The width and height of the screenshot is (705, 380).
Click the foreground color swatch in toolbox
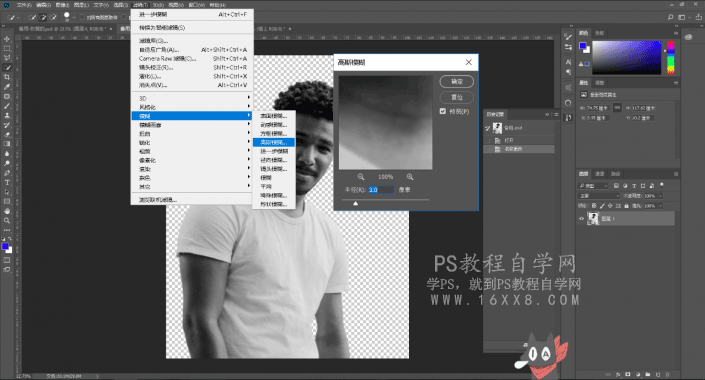[x=5, y=246]
